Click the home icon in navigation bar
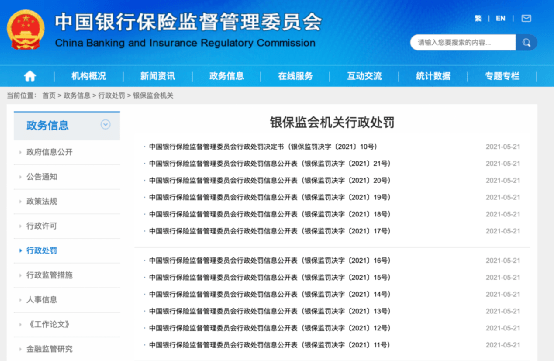Image resolution: width=554 pixels, height=361 pixels. coord(30,76)
